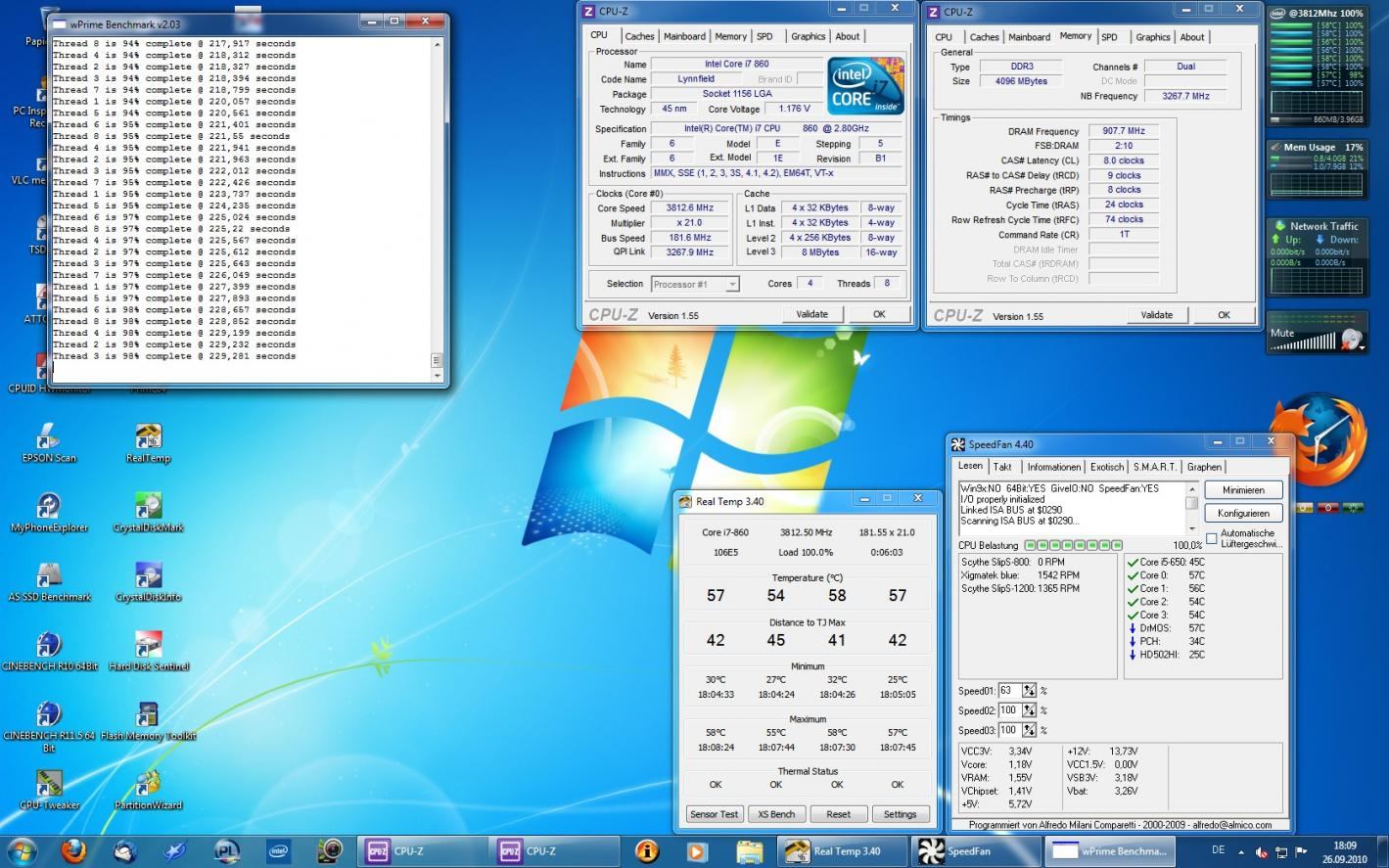Adjust the Speed02 stepper in SpeedFan

[1029, 710]
